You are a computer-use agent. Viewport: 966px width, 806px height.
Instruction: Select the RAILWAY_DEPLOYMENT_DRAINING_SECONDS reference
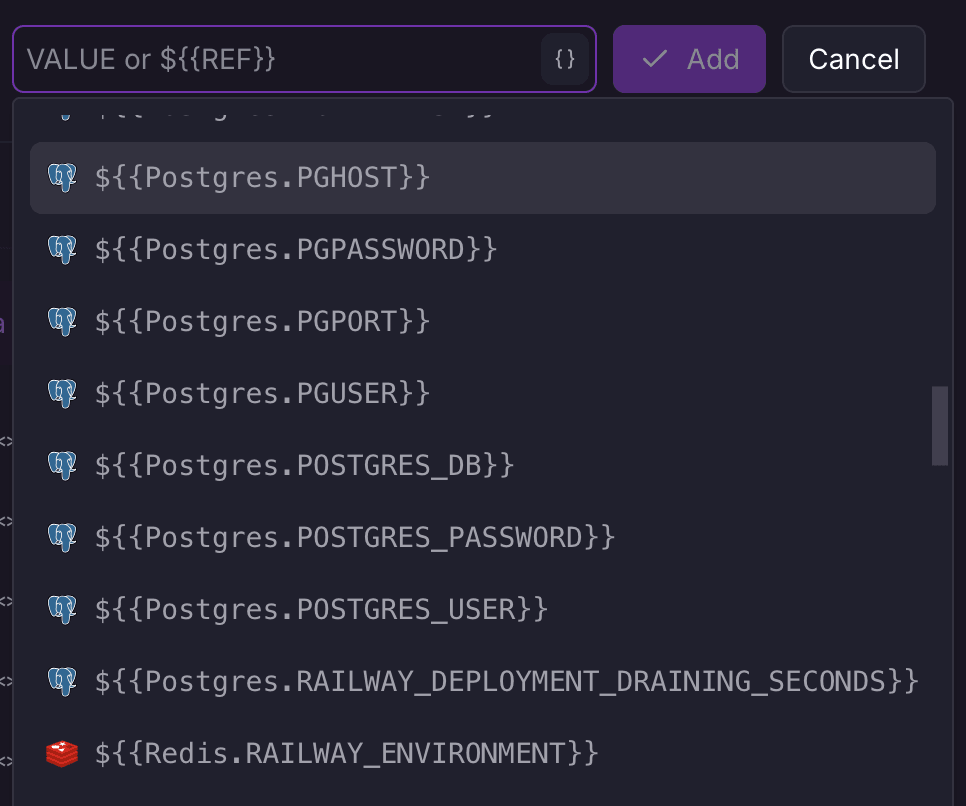(x=506, y=682)
